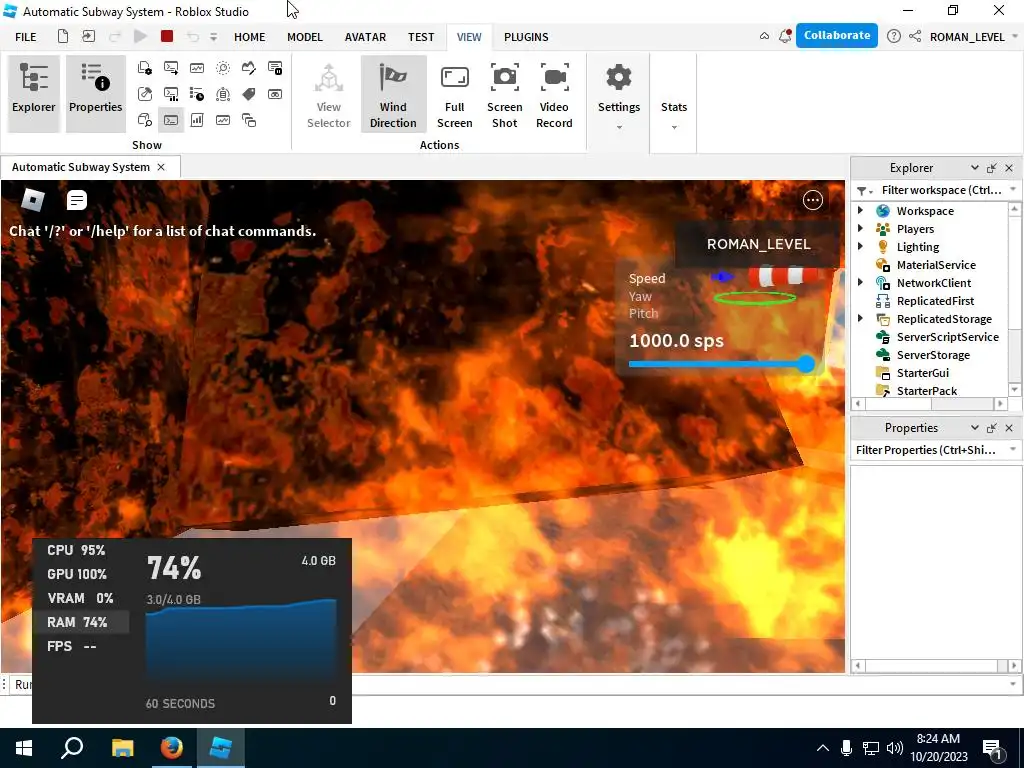Open Find Results (dashed circle magnifier icon)
The image size is (1024, 768).
(223, 68)
